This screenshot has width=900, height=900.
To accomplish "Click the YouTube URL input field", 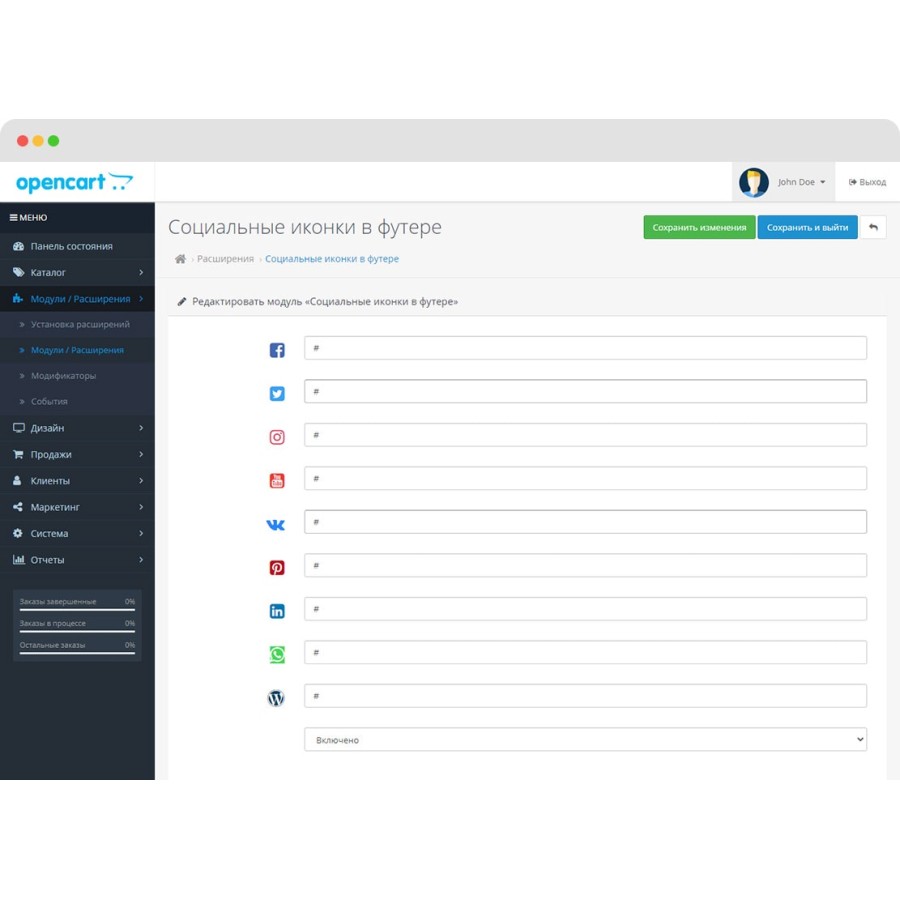I will [x=585, y=479].
